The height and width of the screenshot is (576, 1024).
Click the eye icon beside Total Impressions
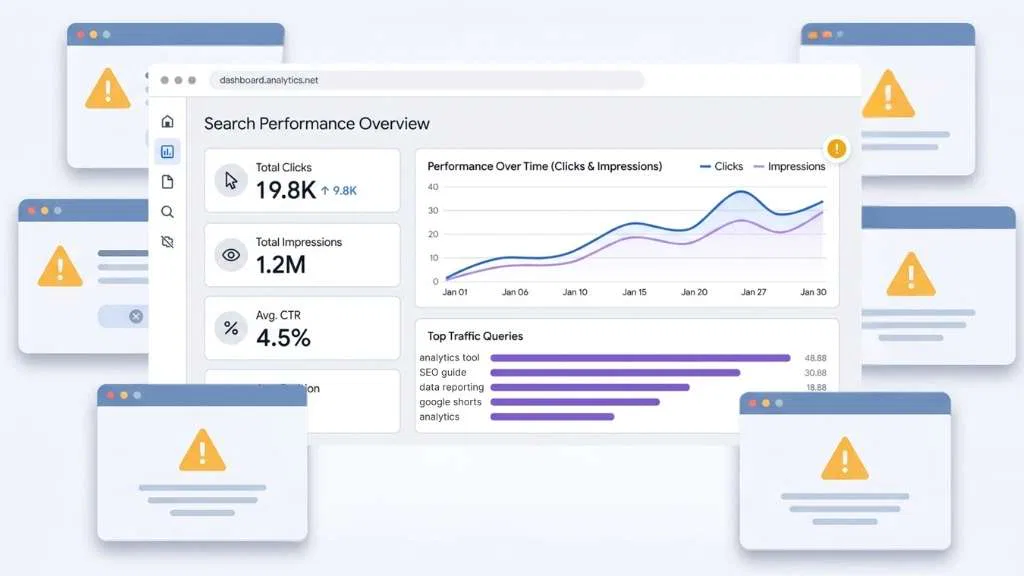pyautogui.click(x=231, y=255)
